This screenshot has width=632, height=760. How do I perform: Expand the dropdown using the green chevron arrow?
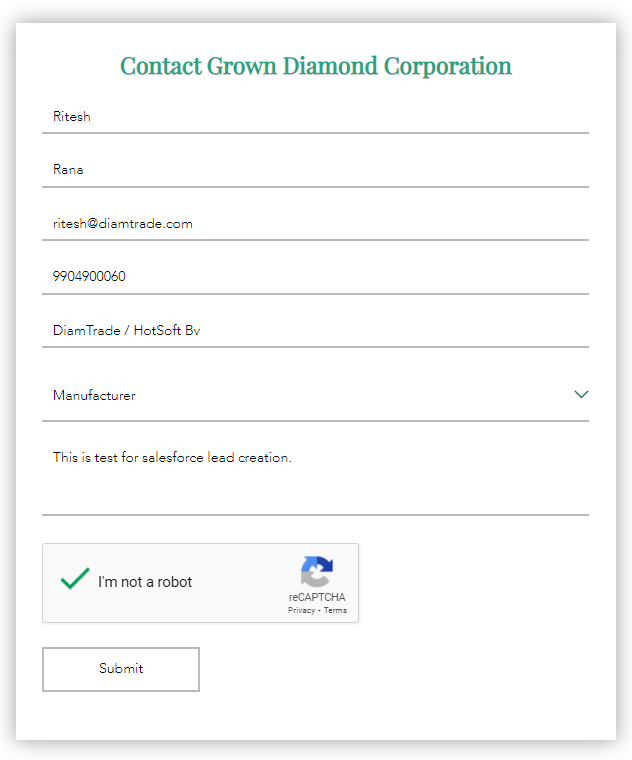581,394
